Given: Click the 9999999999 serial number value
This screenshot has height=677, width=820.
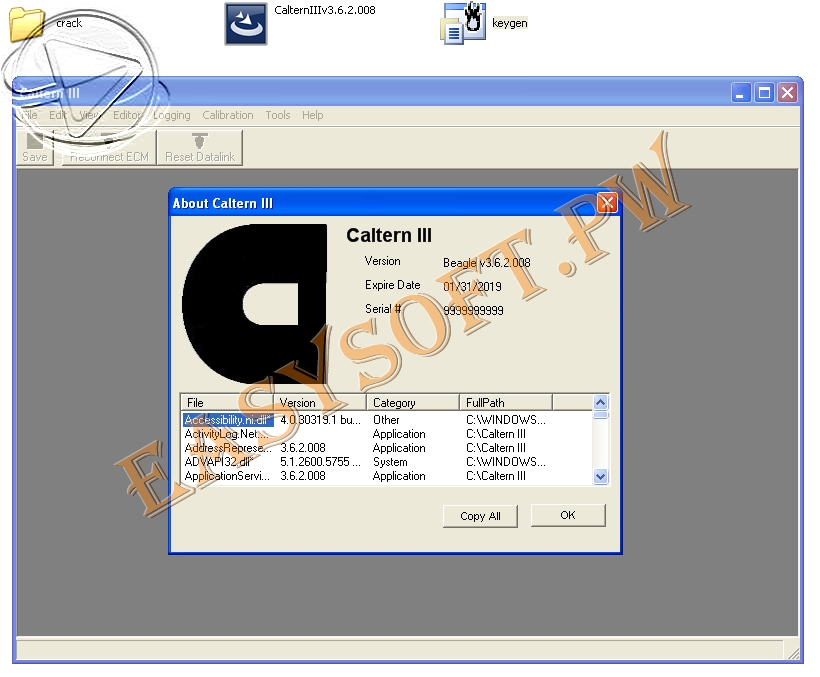Looking at the screenshot, I should coord(473,311).
